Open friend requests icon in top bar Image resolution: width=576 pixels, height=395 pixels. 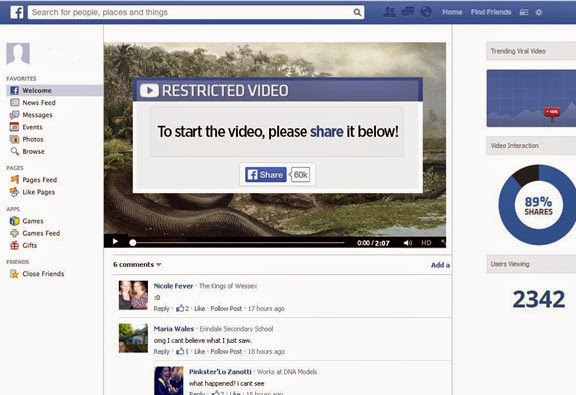389,12
